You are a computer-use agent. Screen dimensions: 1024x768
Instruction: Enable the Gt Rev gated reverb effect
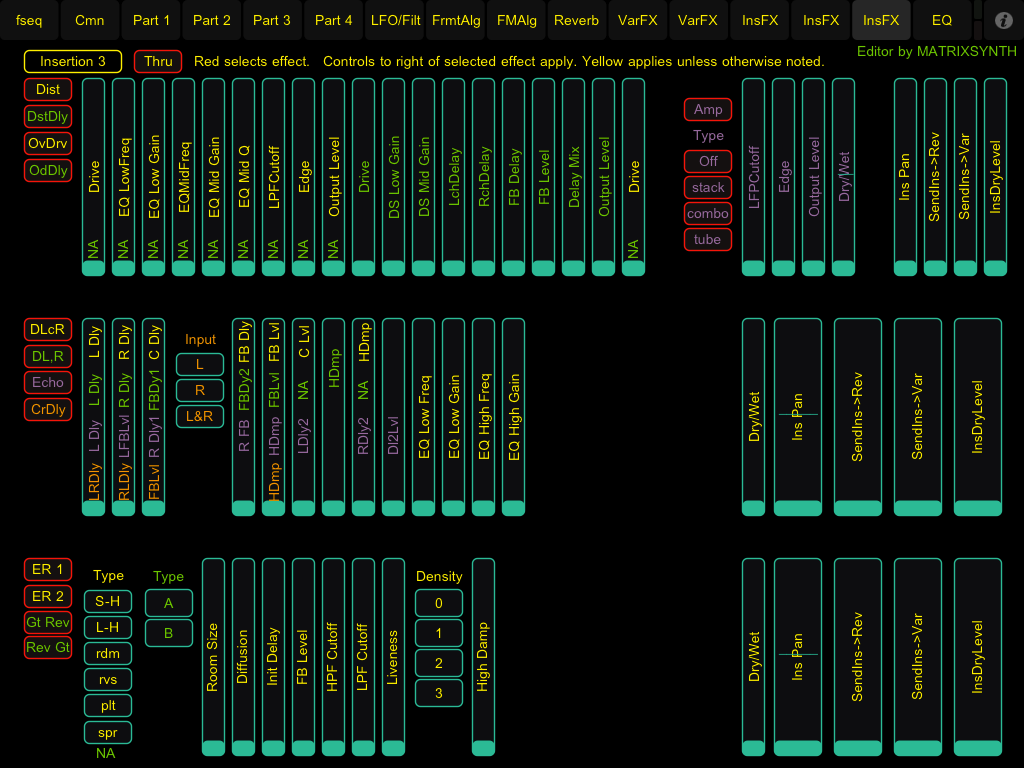[48, 622]
